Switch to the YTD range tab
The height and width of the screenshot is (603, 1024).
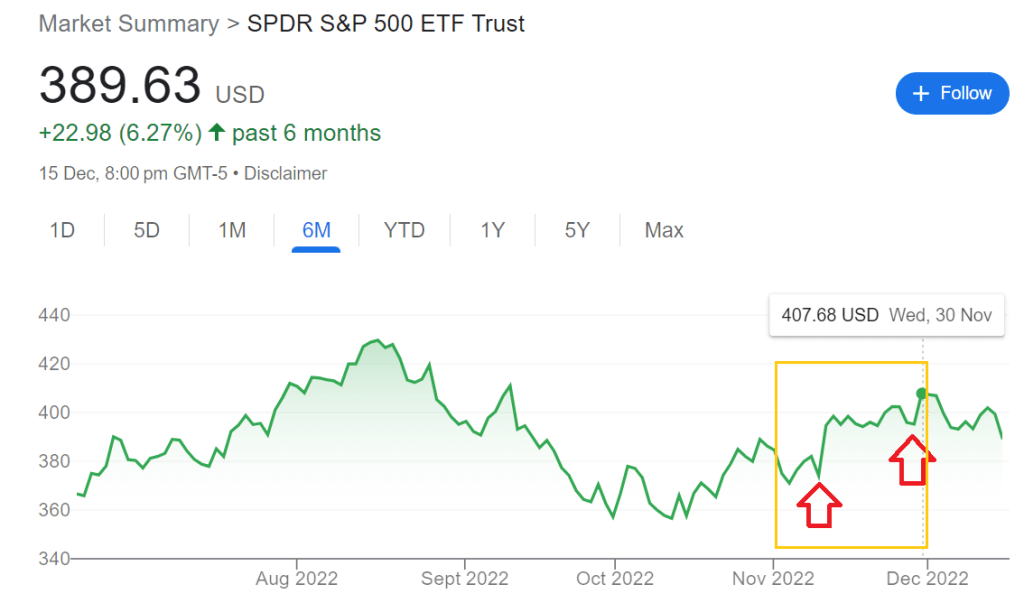coord(404,231)
